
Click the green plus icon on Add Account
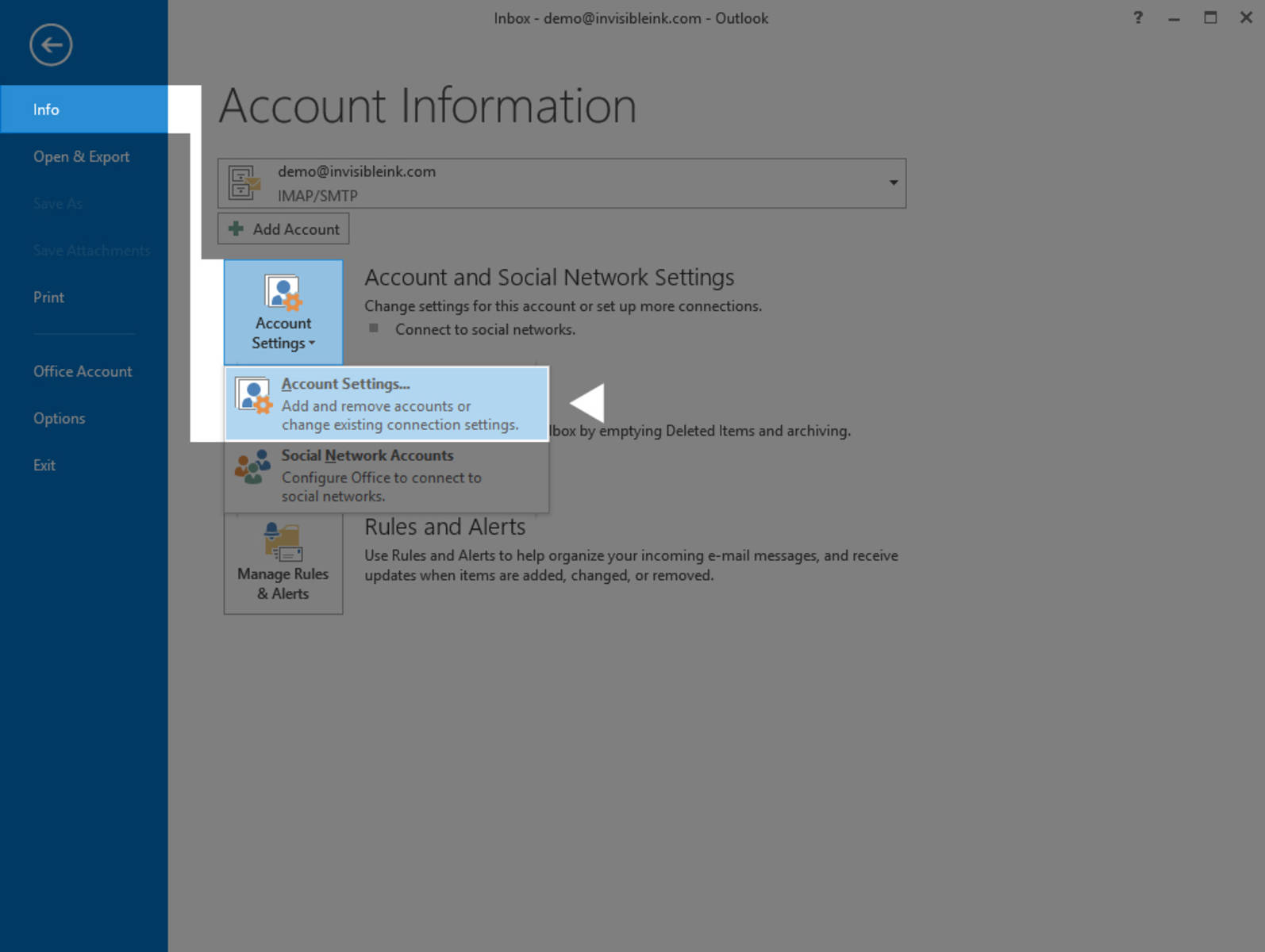(236, 228)
